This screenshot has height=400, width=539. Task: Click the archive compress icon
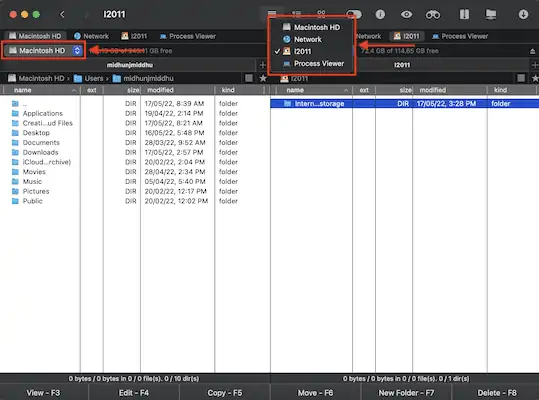[464, 14]
